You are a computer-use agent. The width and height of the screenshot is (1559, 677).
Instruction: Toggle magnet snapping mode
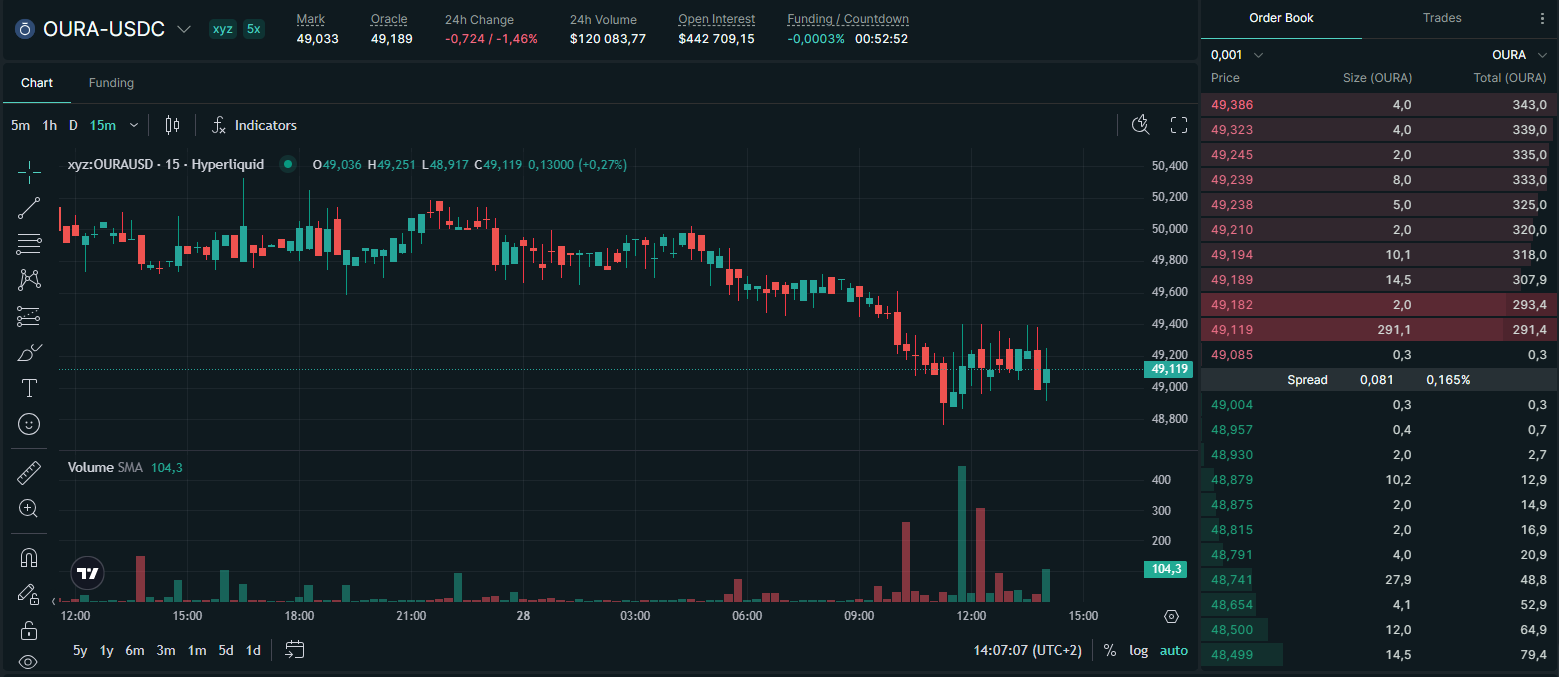point(29,558)
